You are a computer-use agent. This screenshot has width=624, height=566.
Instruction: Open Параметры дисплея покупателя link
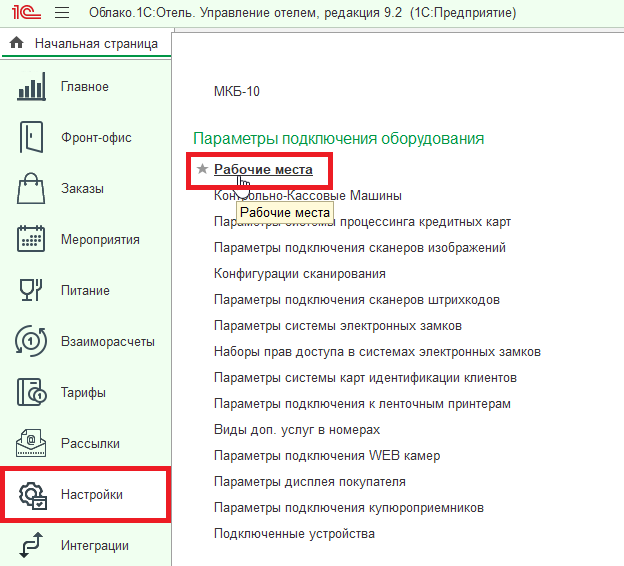[x=310, y=482]
